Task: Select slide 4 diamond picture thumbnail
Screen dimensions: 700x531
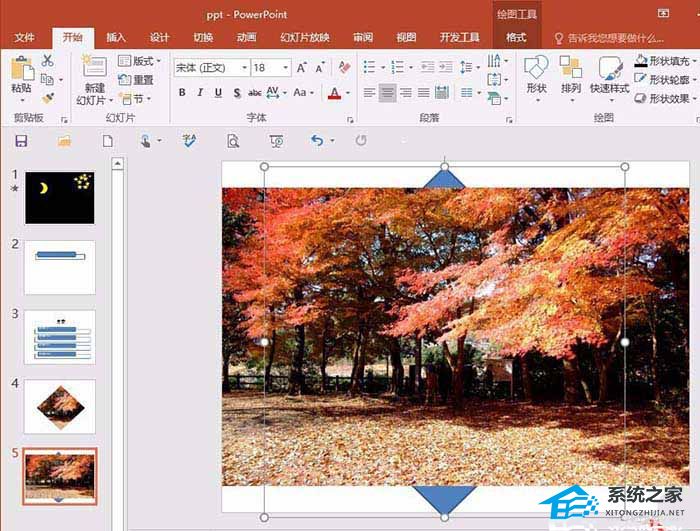Action: 60,406
